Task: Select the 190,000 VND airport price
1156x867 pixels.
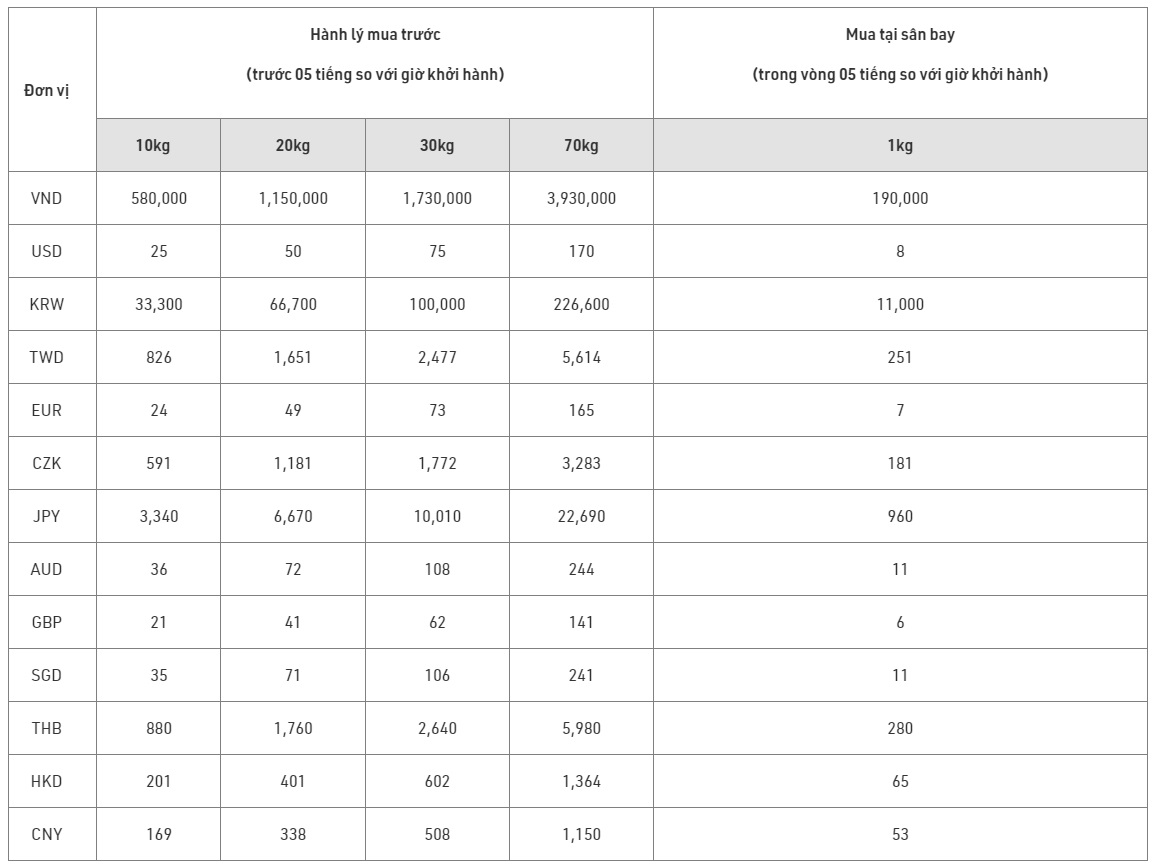Action: pyautogui.click(x=900, y=199)
